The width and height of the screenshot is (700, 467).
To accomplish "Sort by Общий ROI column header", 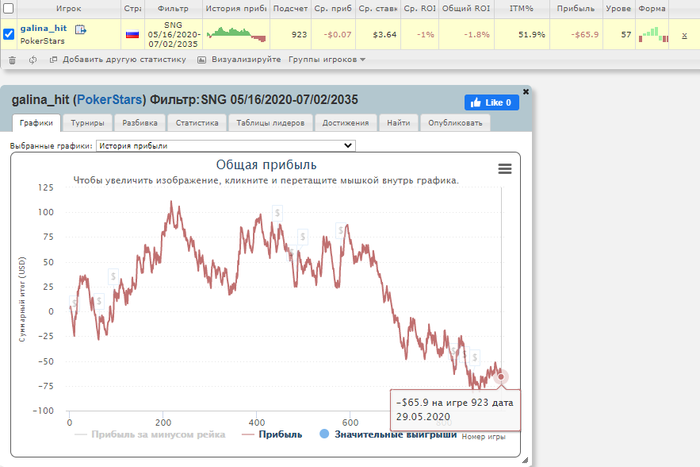I will coord(466,8).
